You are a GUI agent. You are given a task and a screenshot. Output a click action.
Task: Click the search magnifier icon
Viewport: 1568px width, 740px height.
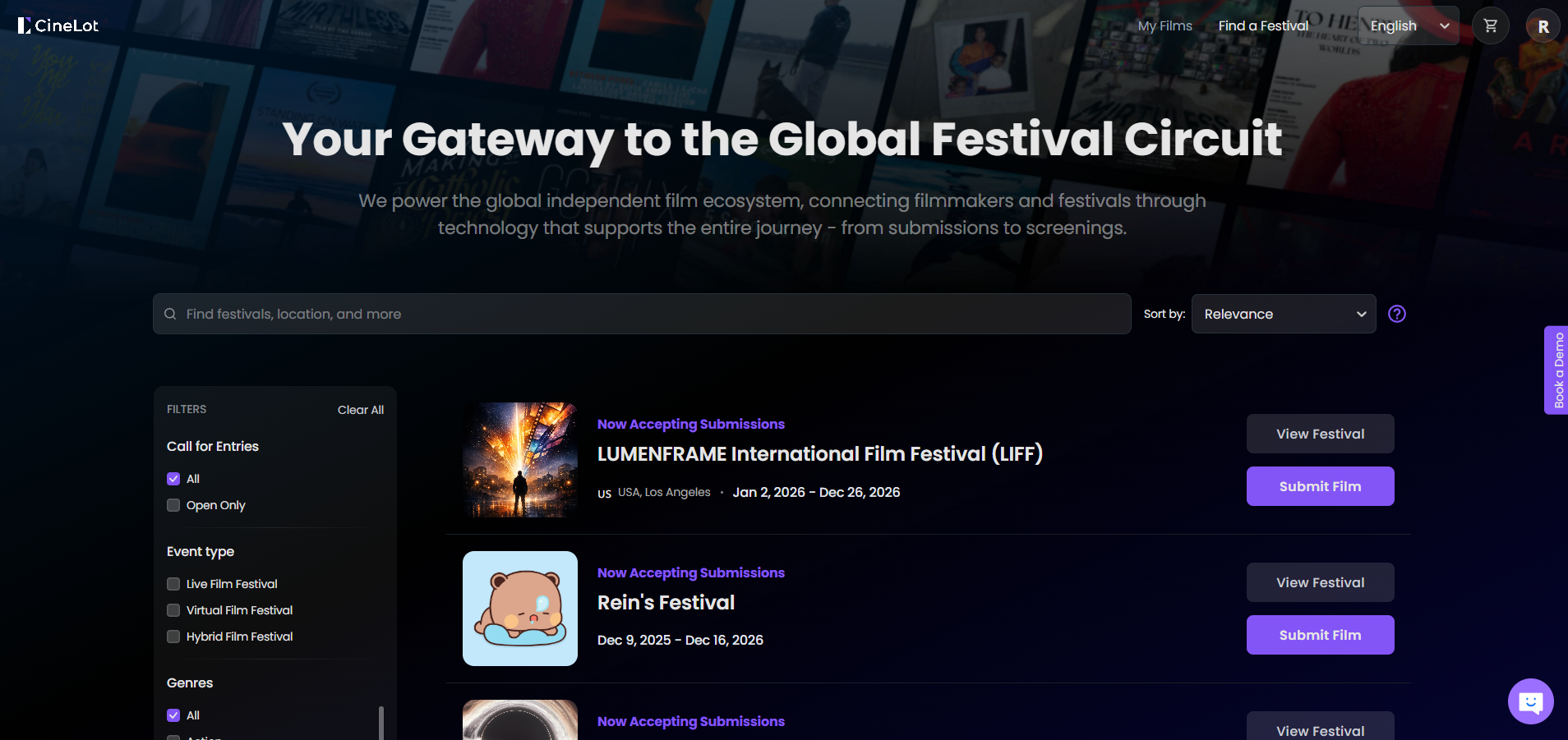(x=170, y=314)
